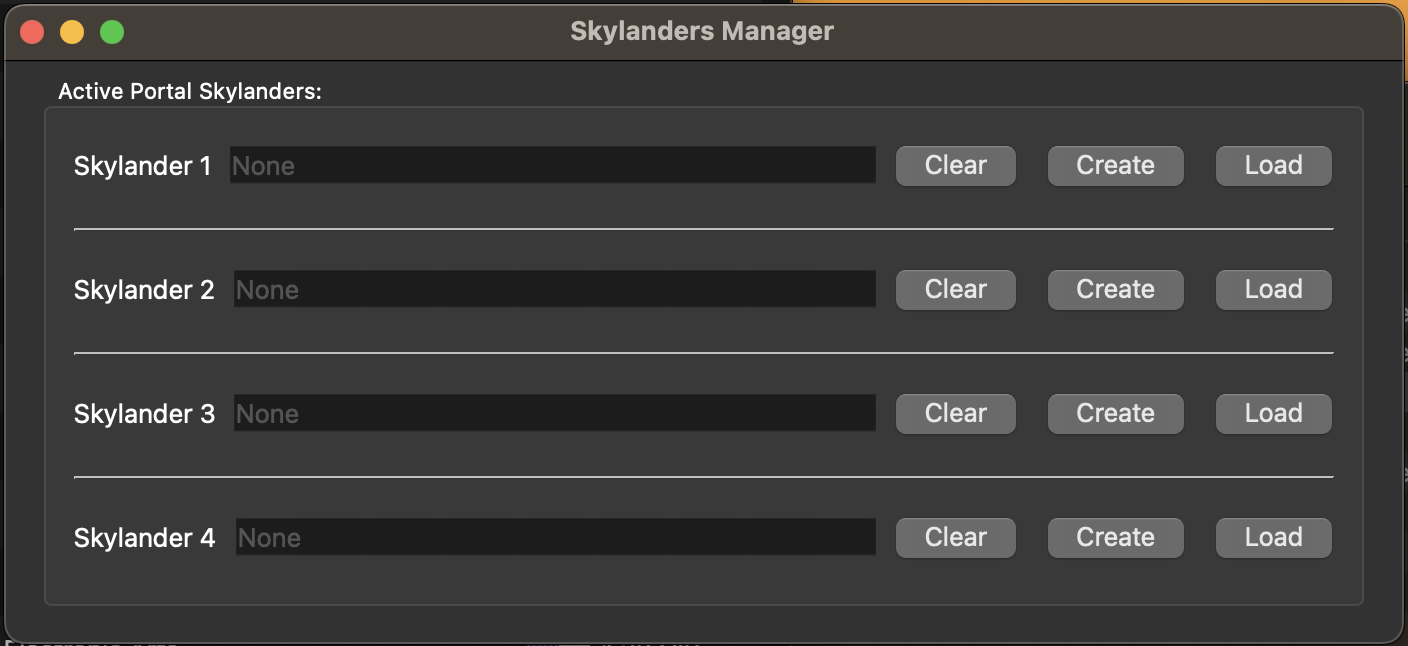Select the Skylander 1 name field

tap(553, 165)
